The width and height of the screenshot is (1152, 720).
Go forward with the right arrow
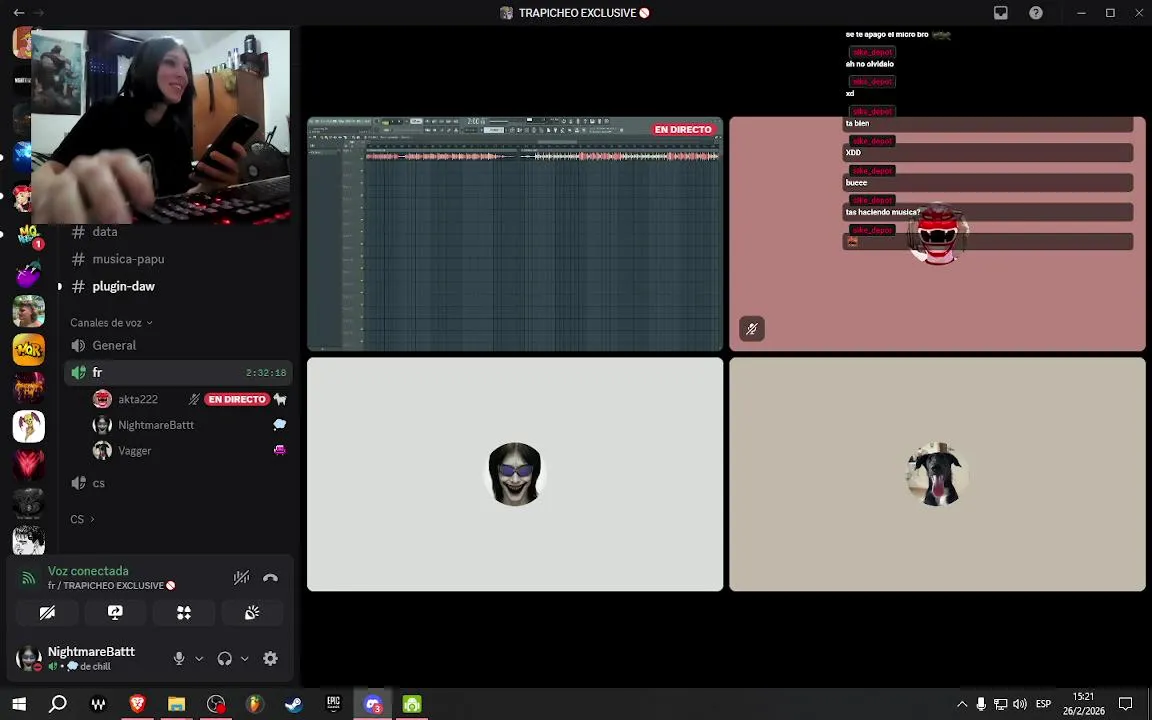point(38,12)
